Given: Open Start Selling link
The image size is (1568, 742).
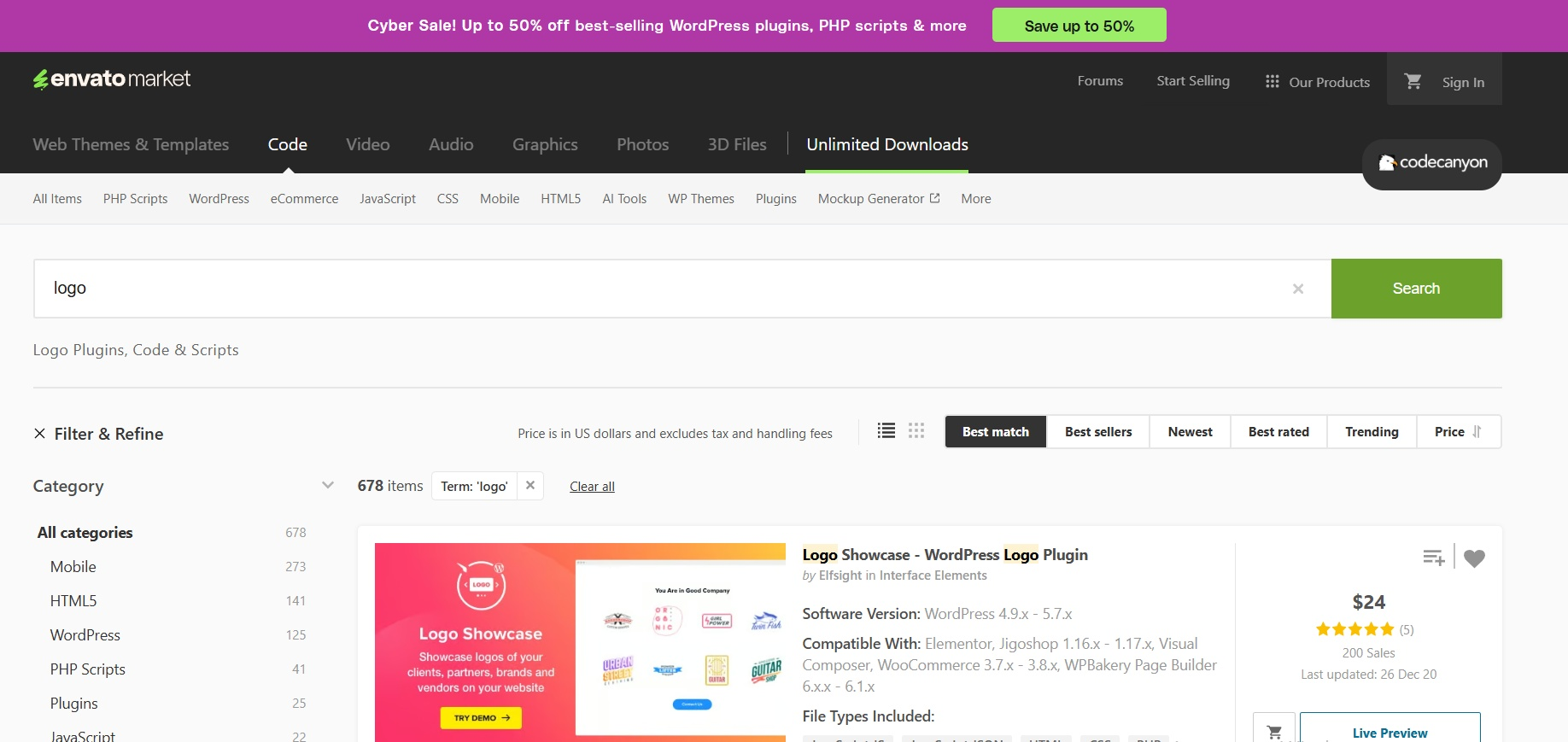Looking at the screenshot, I should coord(1193,81).
